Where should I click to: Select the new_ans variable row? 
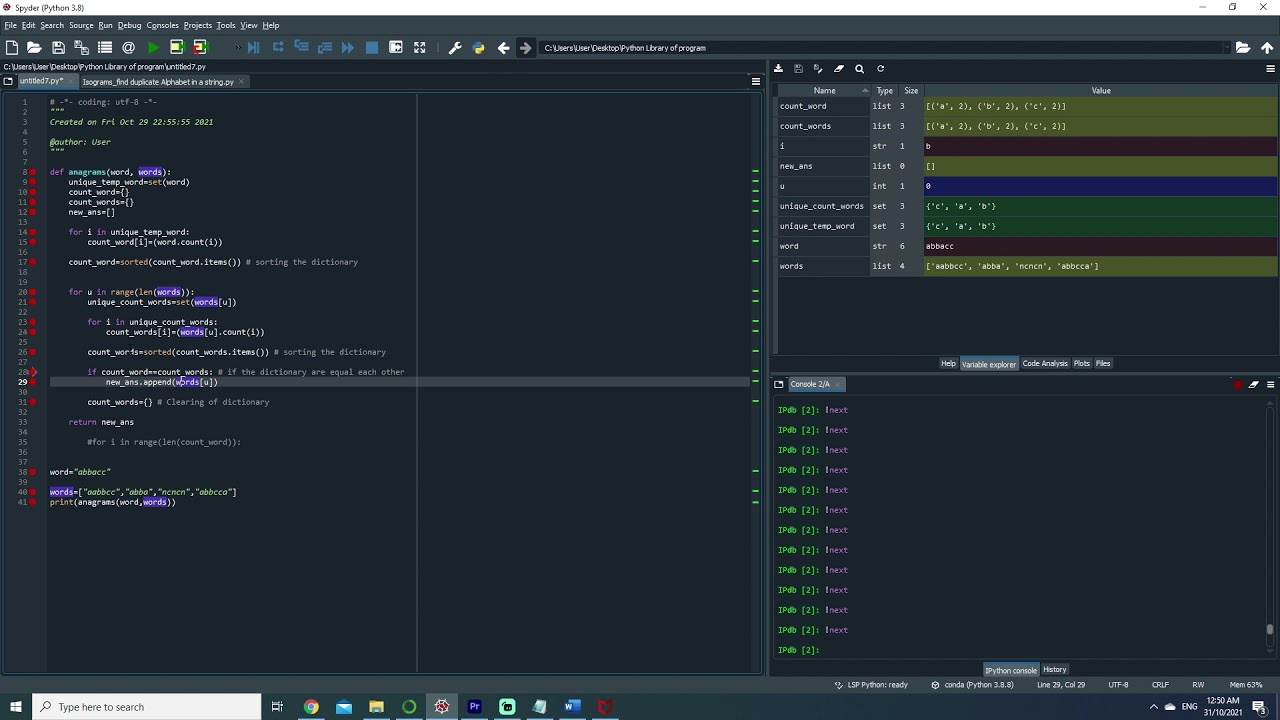tap(1026, 166)
